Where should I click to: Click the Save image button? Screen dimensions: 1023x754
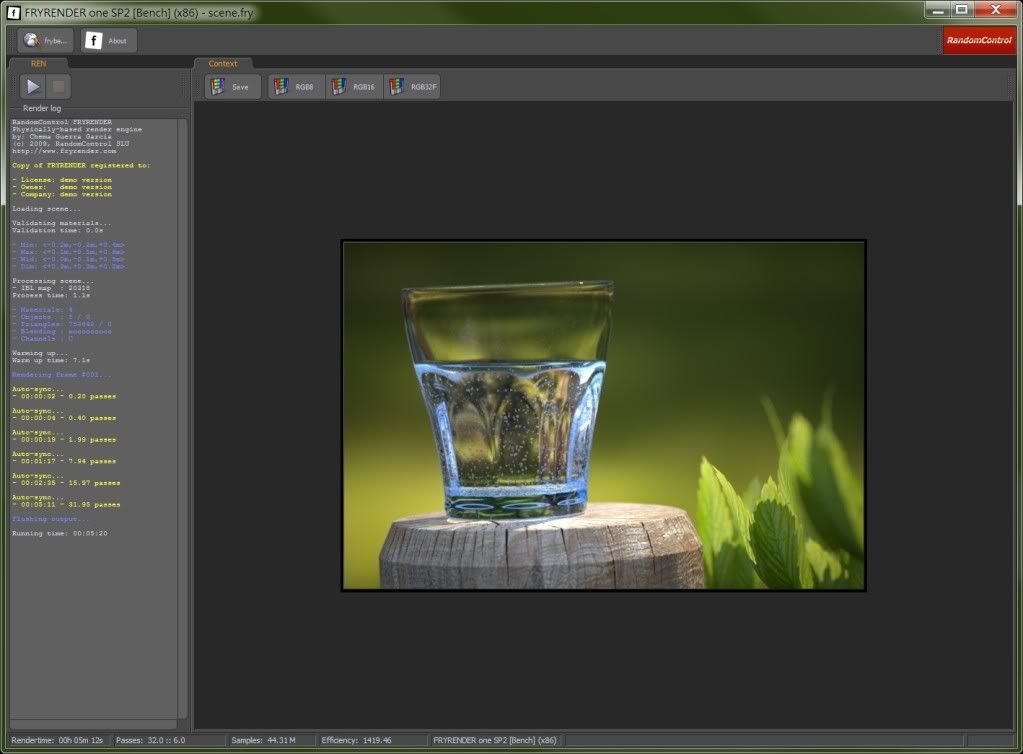tap(232, 87)
